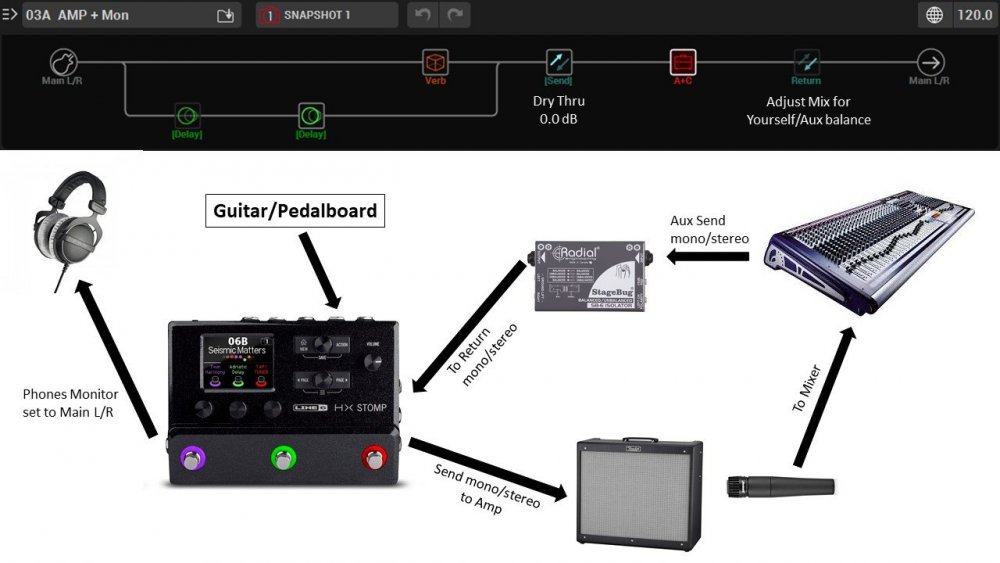
Task: Click the undo arrow button
Action: point(422,15)
